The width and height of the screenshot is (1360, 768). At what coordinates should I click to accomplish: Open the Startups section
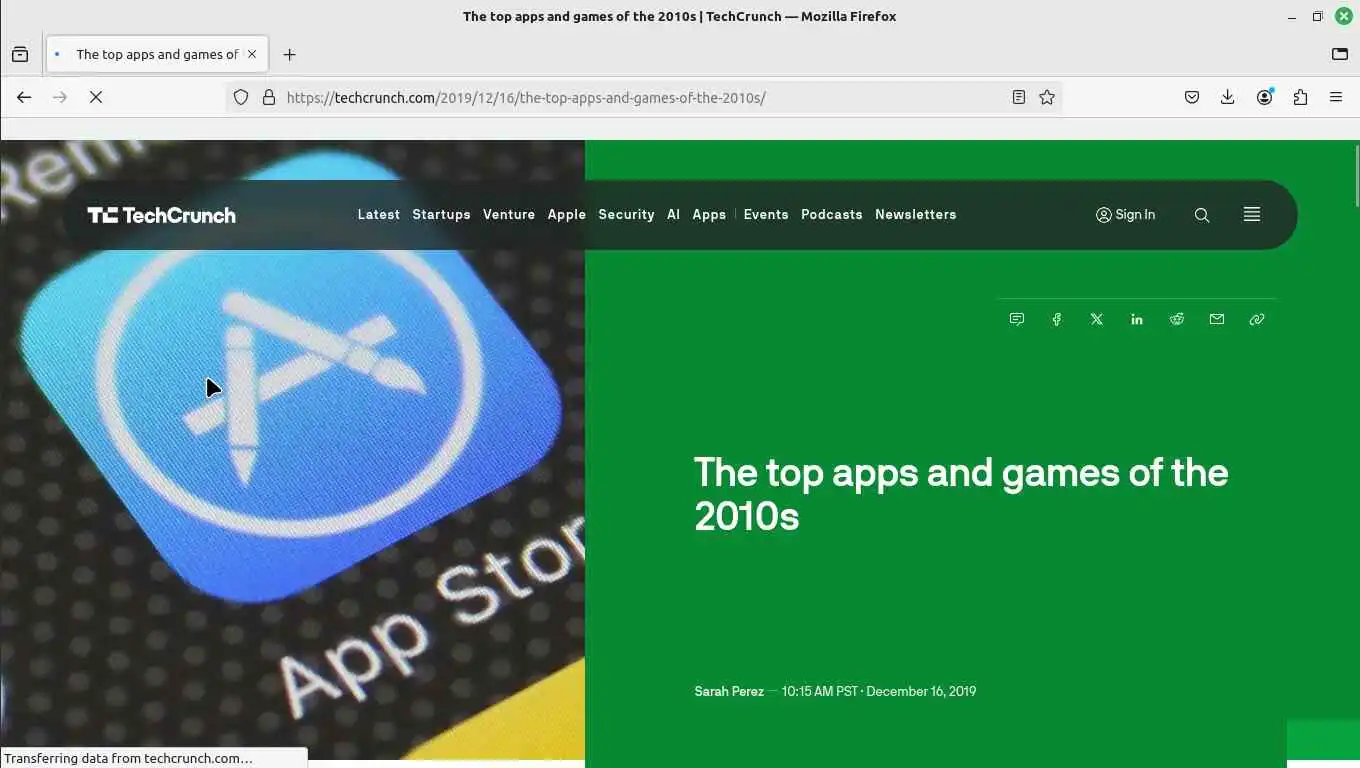441,214
